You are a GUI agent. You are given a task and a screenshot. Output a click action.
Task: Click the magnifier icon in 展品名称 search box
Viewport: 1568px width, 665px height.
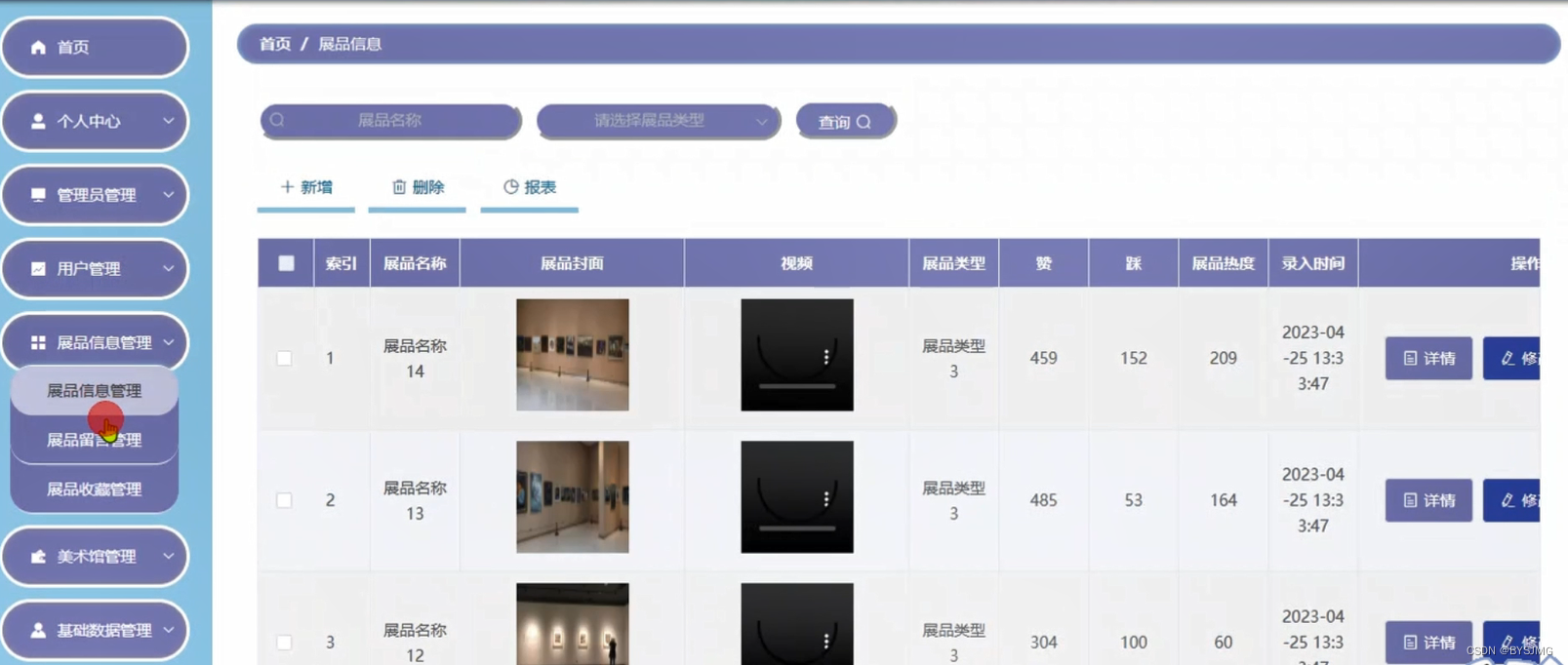pos(277,120)
